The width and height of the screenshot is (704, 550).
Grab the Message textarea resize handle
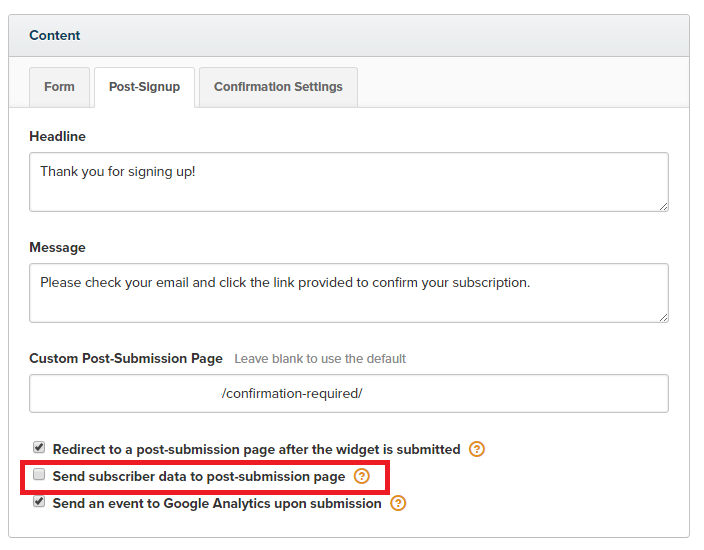(664, 317)
